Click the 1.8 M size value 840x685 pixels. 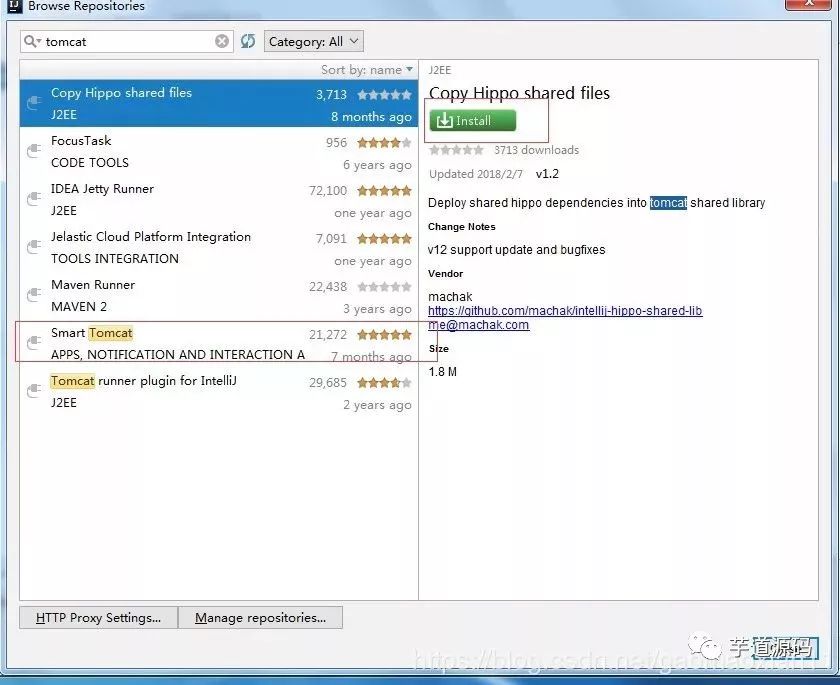pos(442,372)
